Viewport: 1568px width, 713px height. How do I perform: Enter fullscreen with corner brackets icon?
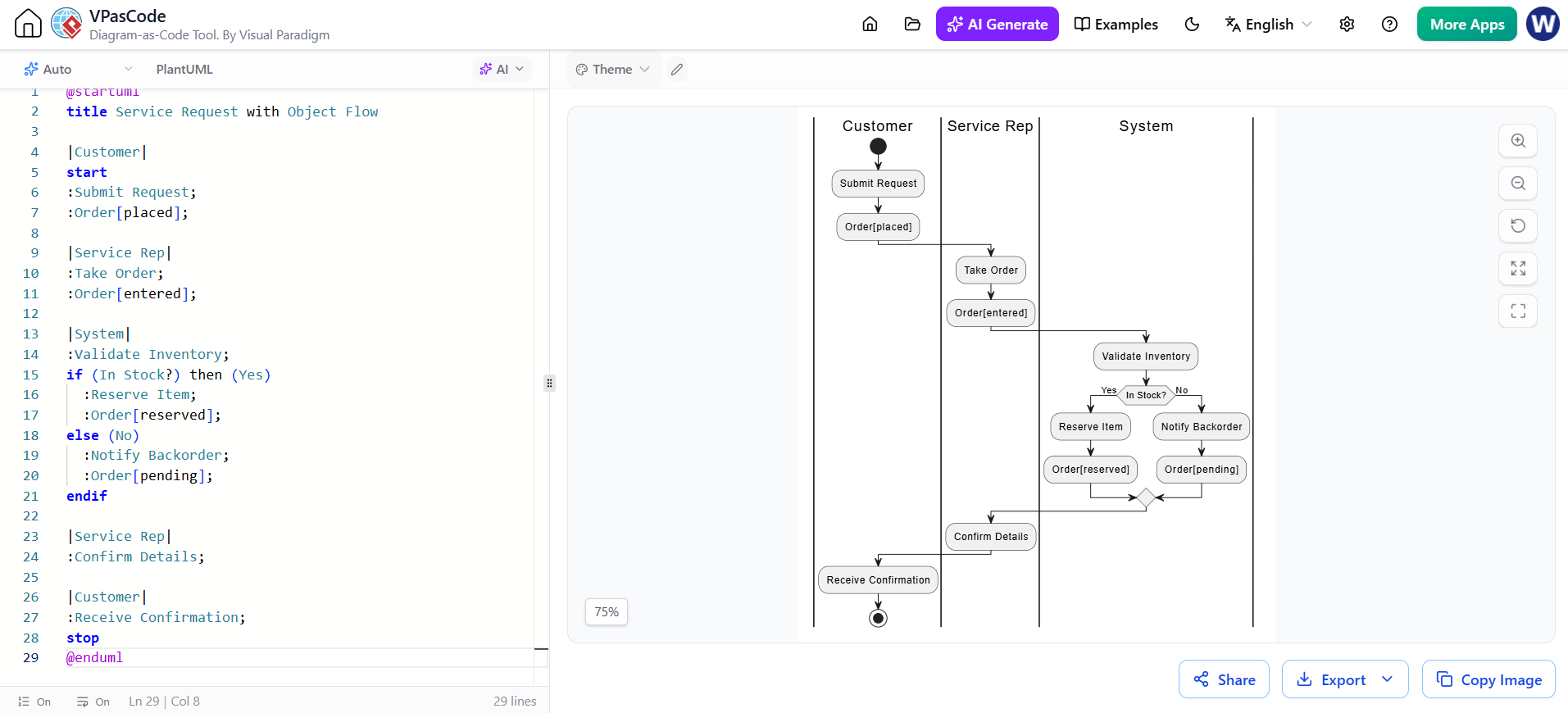pos(1518,311)
